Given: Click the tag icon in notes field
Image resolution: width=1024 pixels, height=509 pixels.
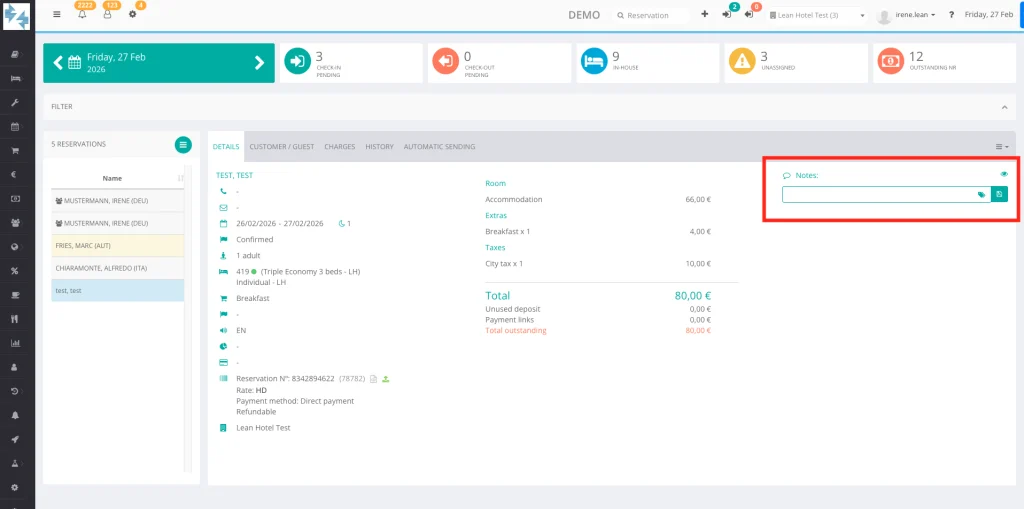Looking at the screenshot, I should (981, 195).
